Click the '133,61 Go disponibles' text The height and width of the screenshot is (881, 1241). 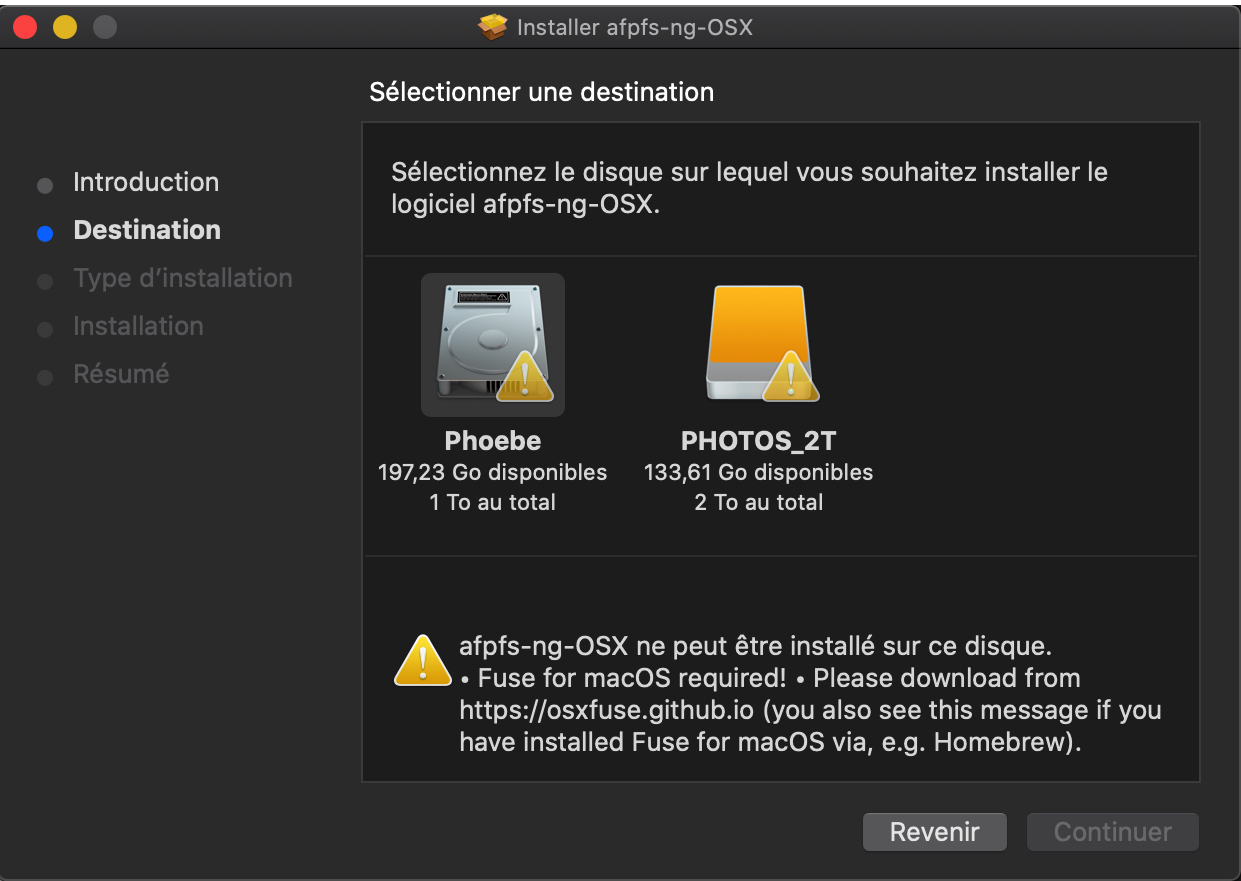pos(759,472)
